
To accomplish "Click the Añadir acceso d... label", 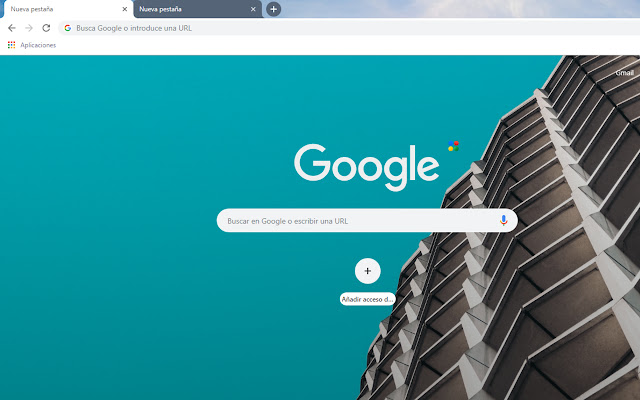I will tap(367, 299).
